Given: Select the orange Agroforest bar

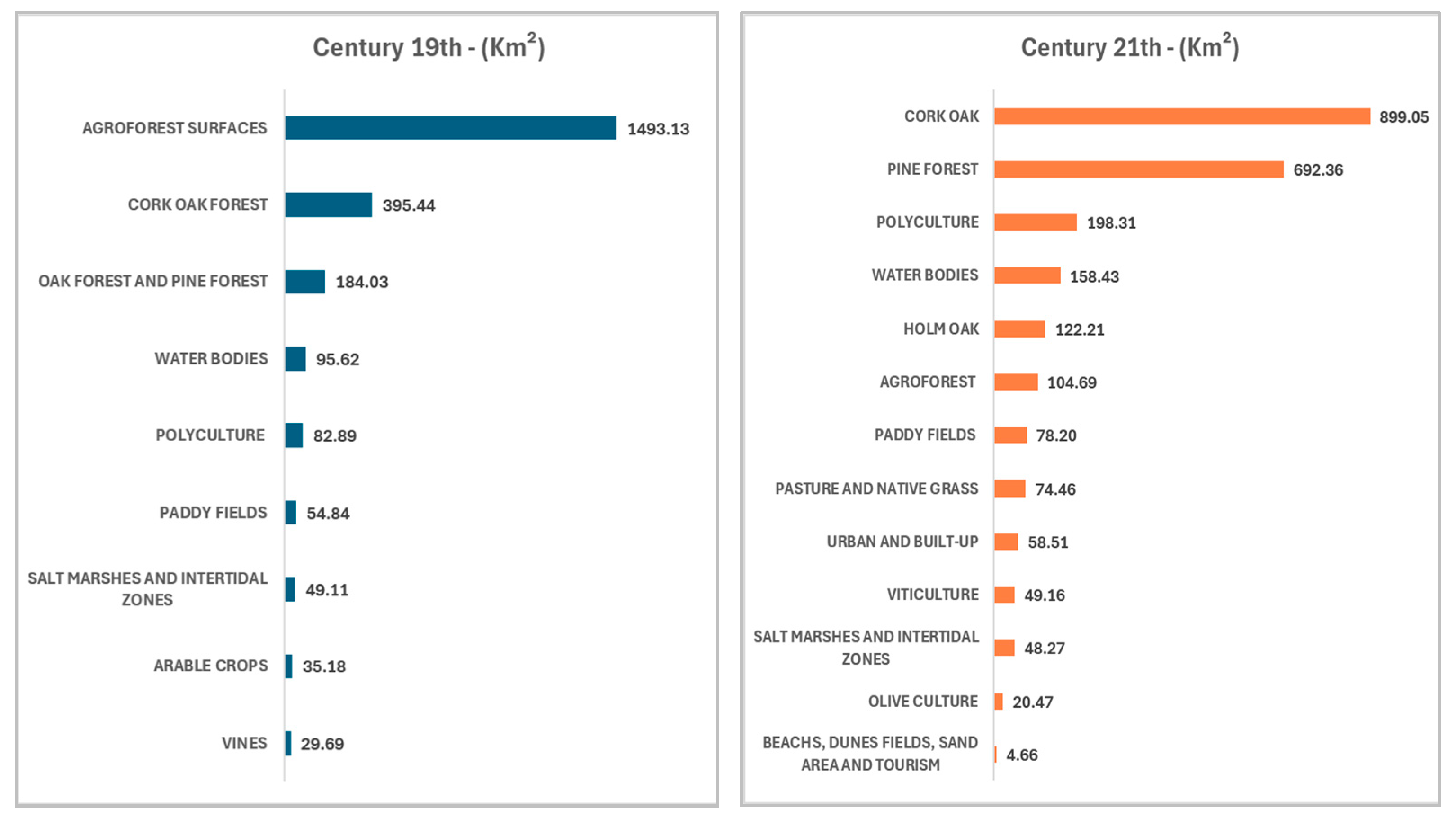Looking at the screenshot, I should [x=1016, y=382].
